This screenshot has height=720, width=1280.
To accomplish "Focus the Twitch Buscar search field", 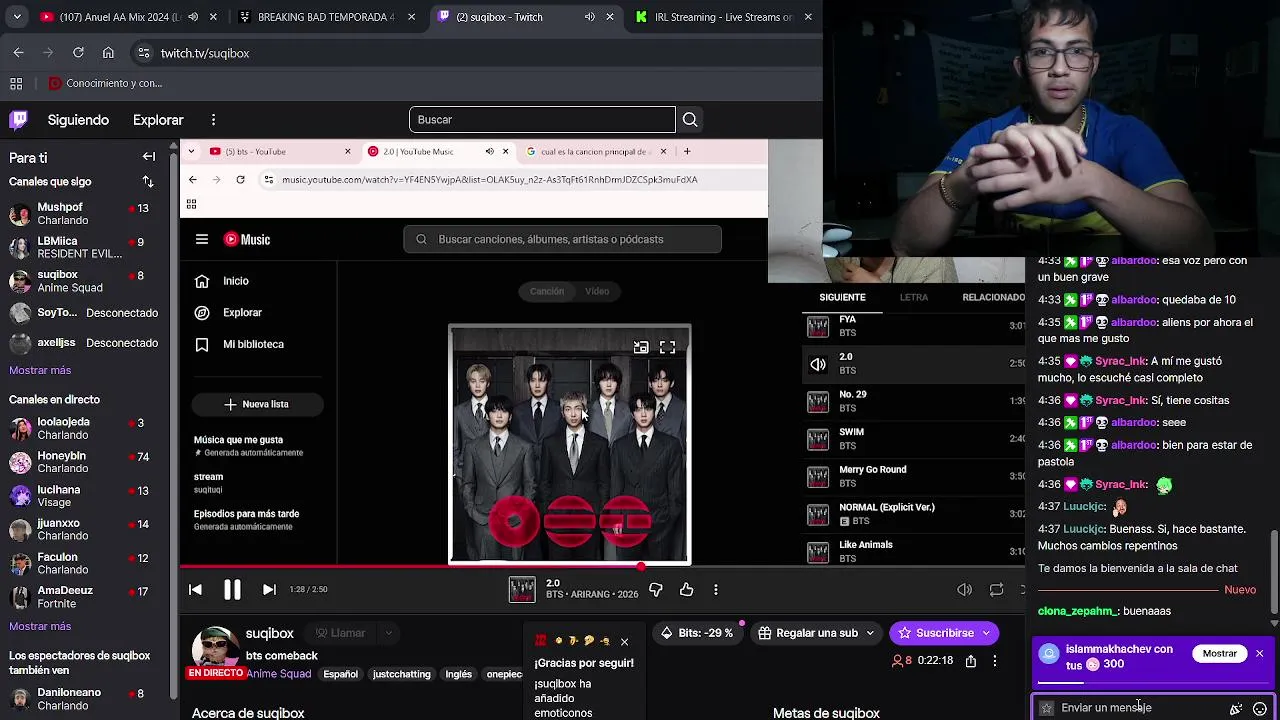I will pos(542,120).
